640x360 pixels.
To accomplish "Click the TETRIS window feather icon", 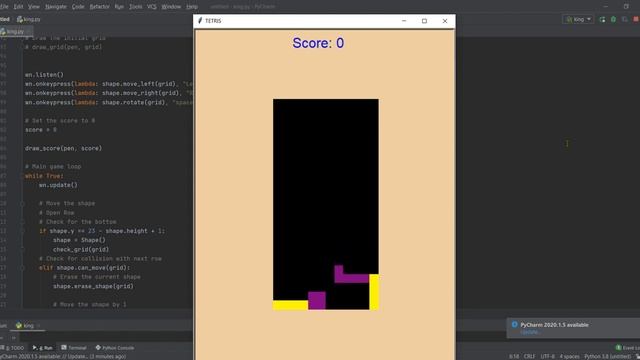I will click(200, 21).
